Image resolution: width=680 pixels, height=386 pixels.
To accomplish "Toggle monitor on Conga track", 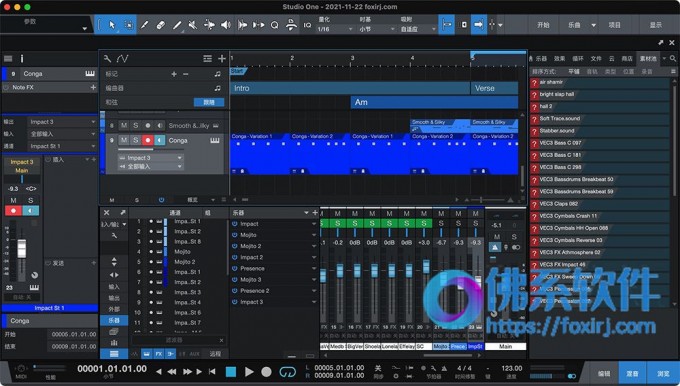I will click(x=160, y=140).
